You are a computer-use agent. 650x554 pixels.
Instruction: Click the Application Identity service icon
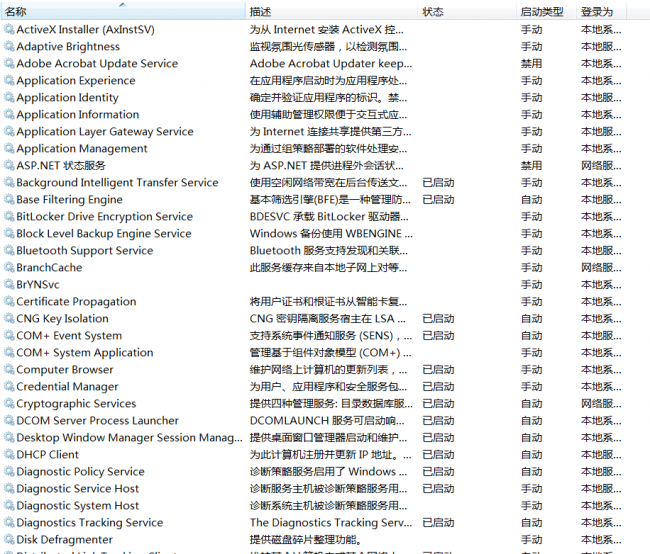[x=9, y=97]
